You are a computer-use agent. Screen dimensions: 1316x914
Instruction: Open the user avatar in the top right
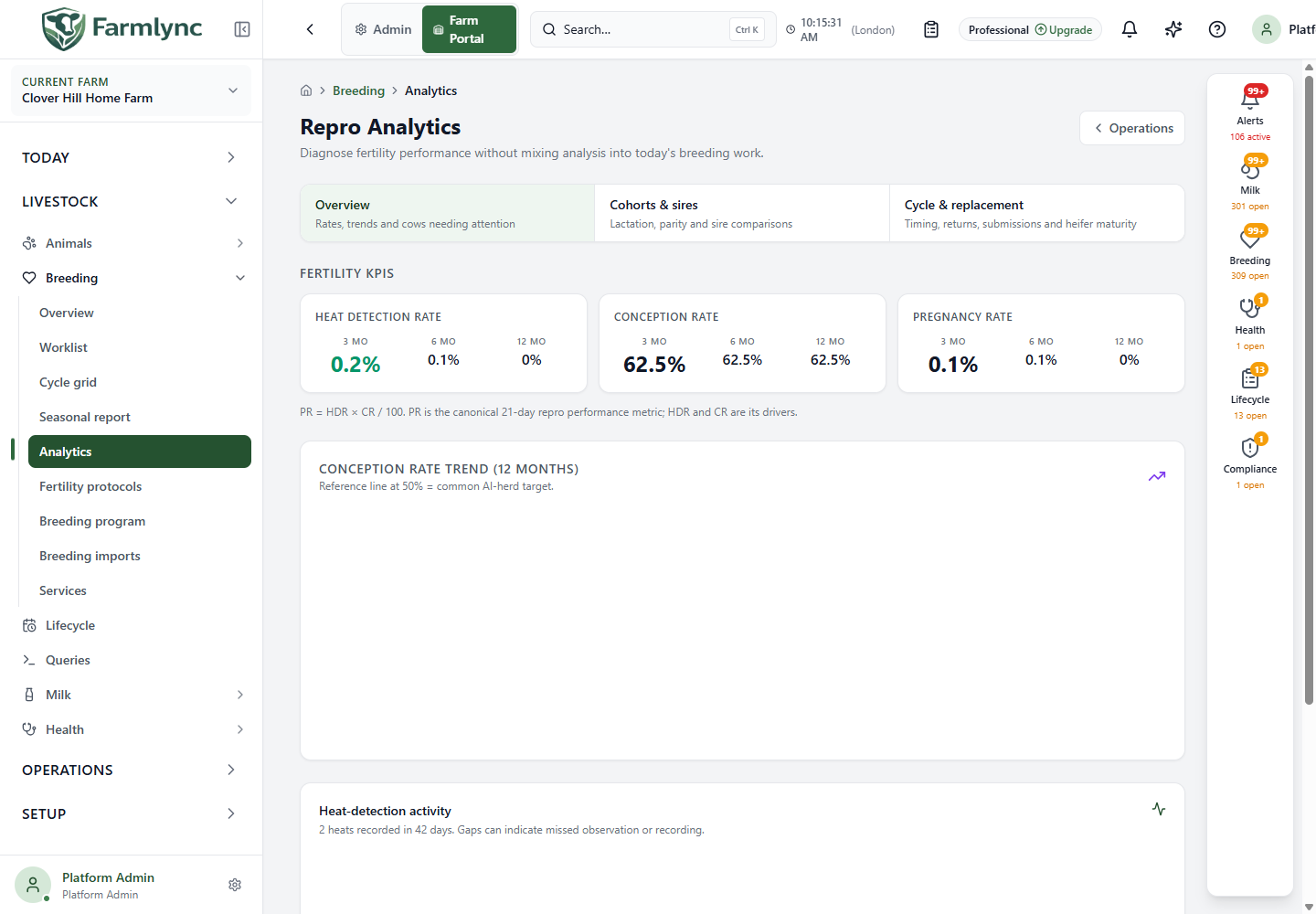click(1267, 29)
